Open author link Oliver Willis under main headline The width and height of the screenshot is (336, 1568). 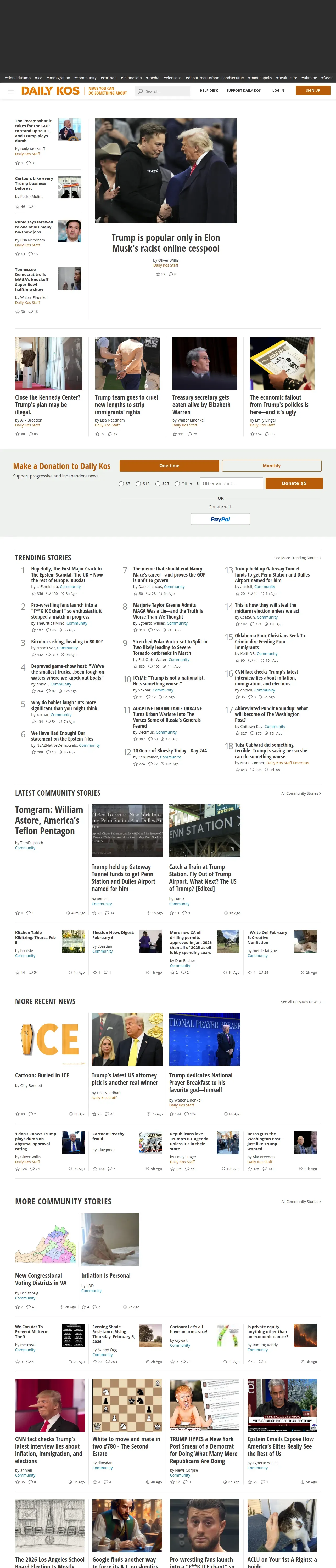(x=169, y=261)
